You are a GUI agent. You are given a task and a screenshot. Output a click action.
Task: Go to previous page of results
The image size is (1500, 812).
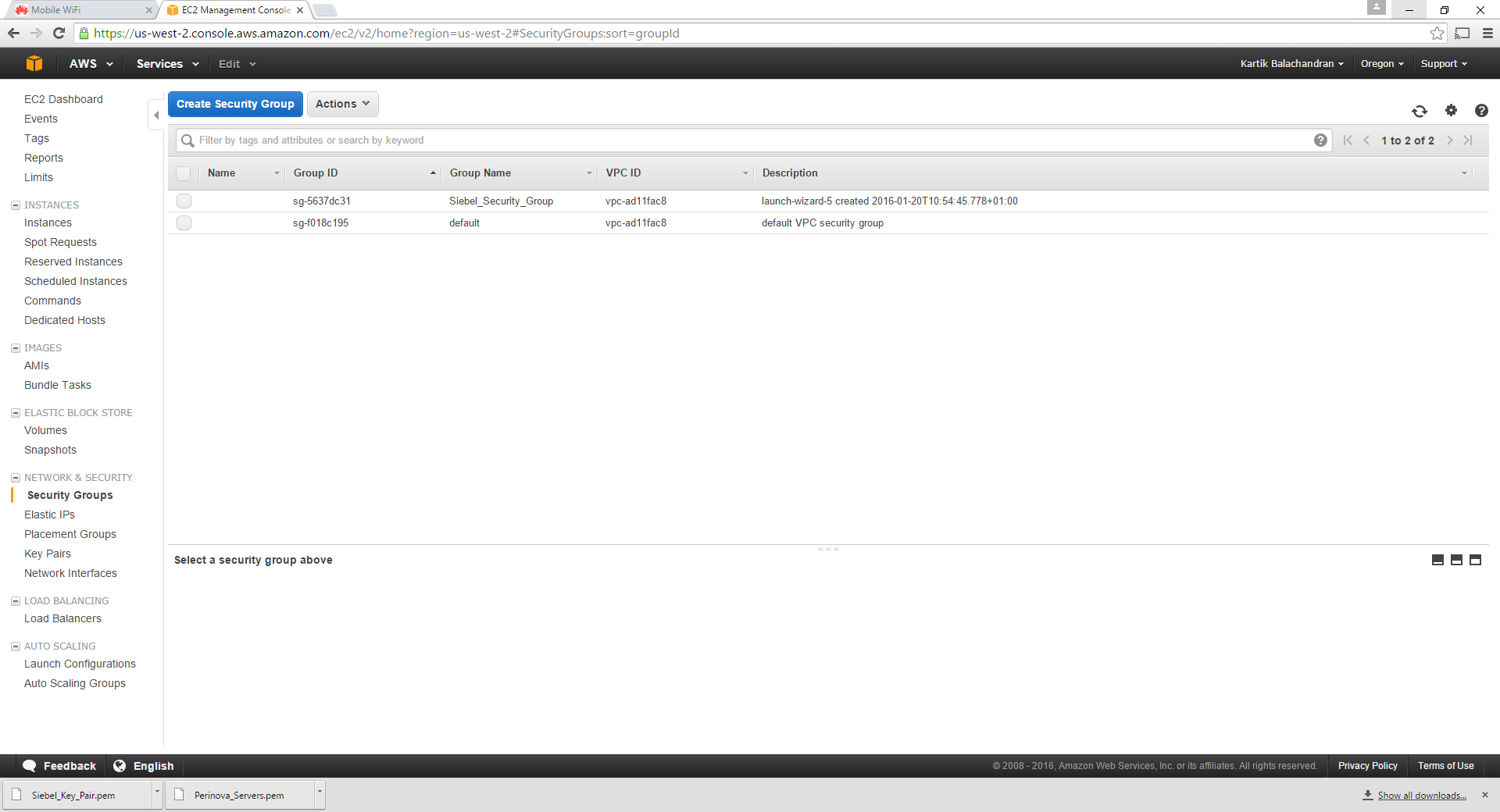(1366, 141)
